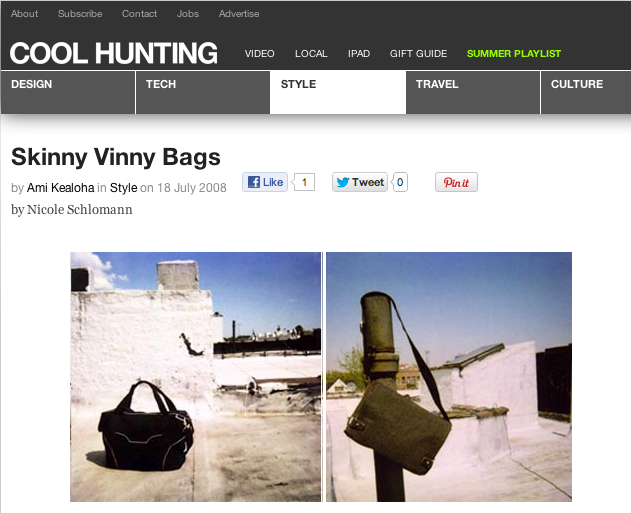
Task: Open the iPad menu item
Action: click(359, 54)
